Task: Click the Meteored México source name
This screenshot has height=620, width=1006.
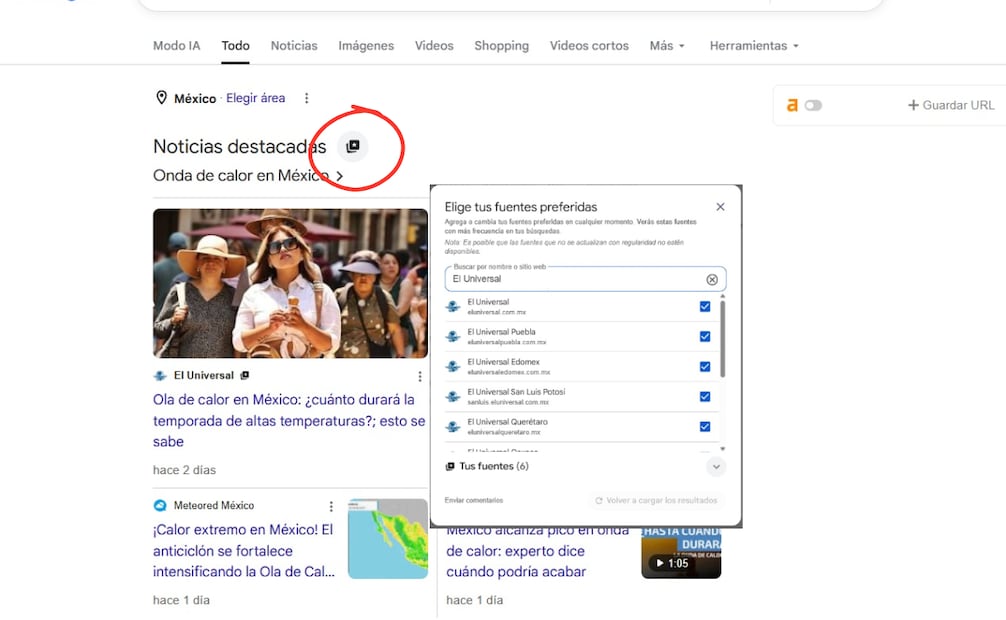Action: (x=214, y=506)
